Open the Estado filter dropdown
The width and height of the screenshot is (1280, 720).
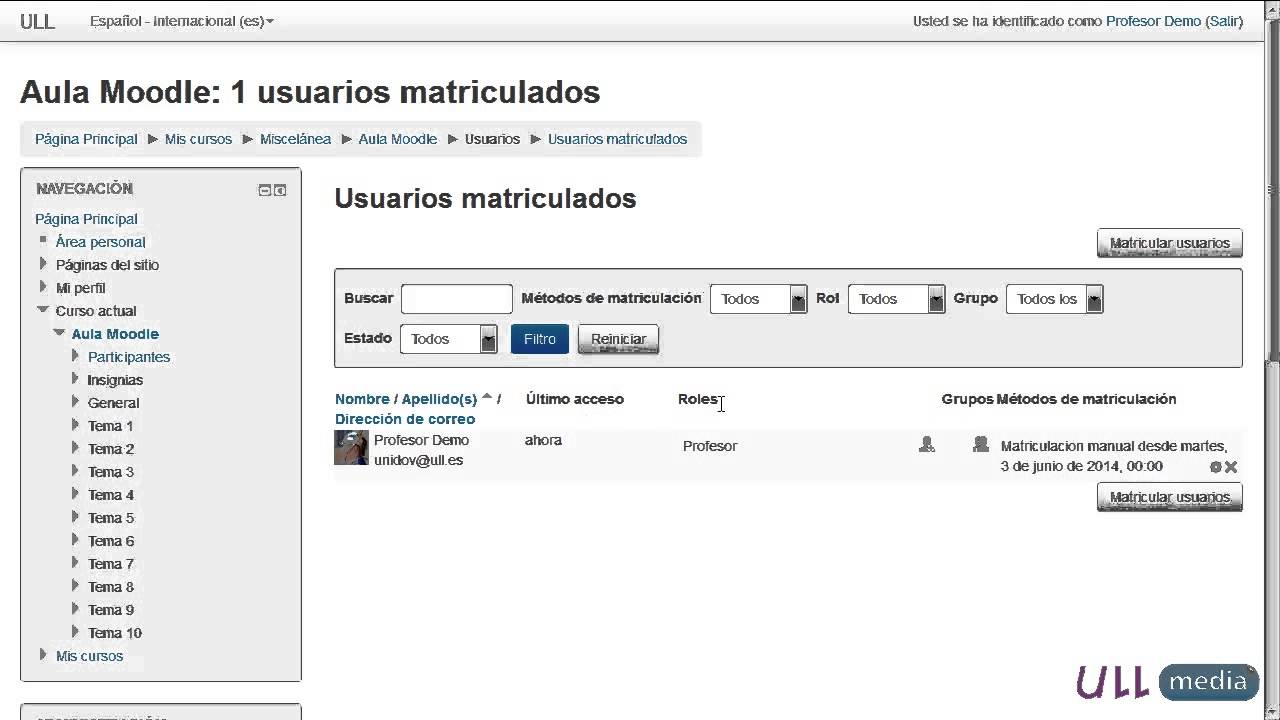(448, 339)
